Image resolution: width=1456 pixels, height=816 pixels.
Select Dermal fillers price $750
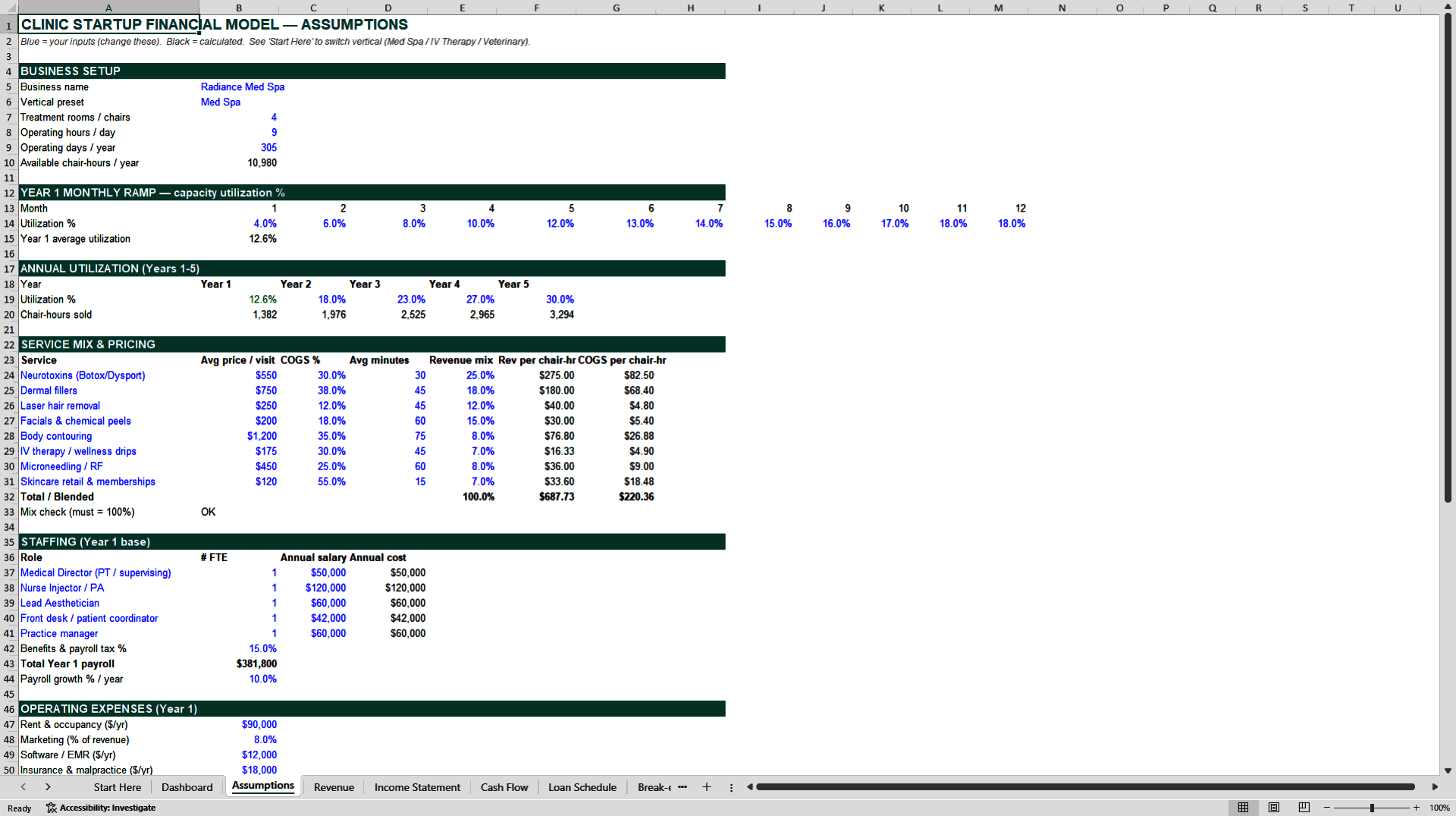[x=239, y=391]
